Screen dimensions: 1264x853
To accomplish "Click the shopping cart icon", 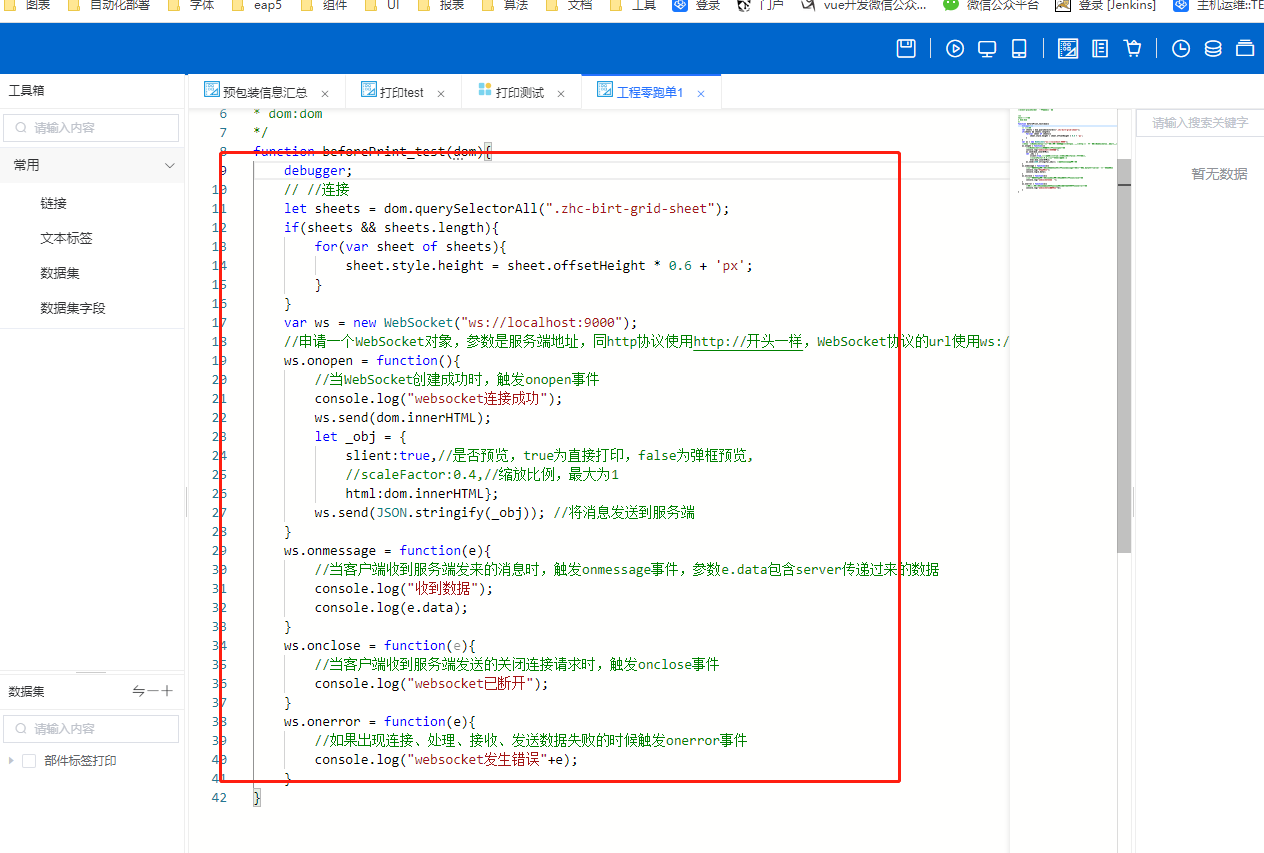I will point(1132,48).
